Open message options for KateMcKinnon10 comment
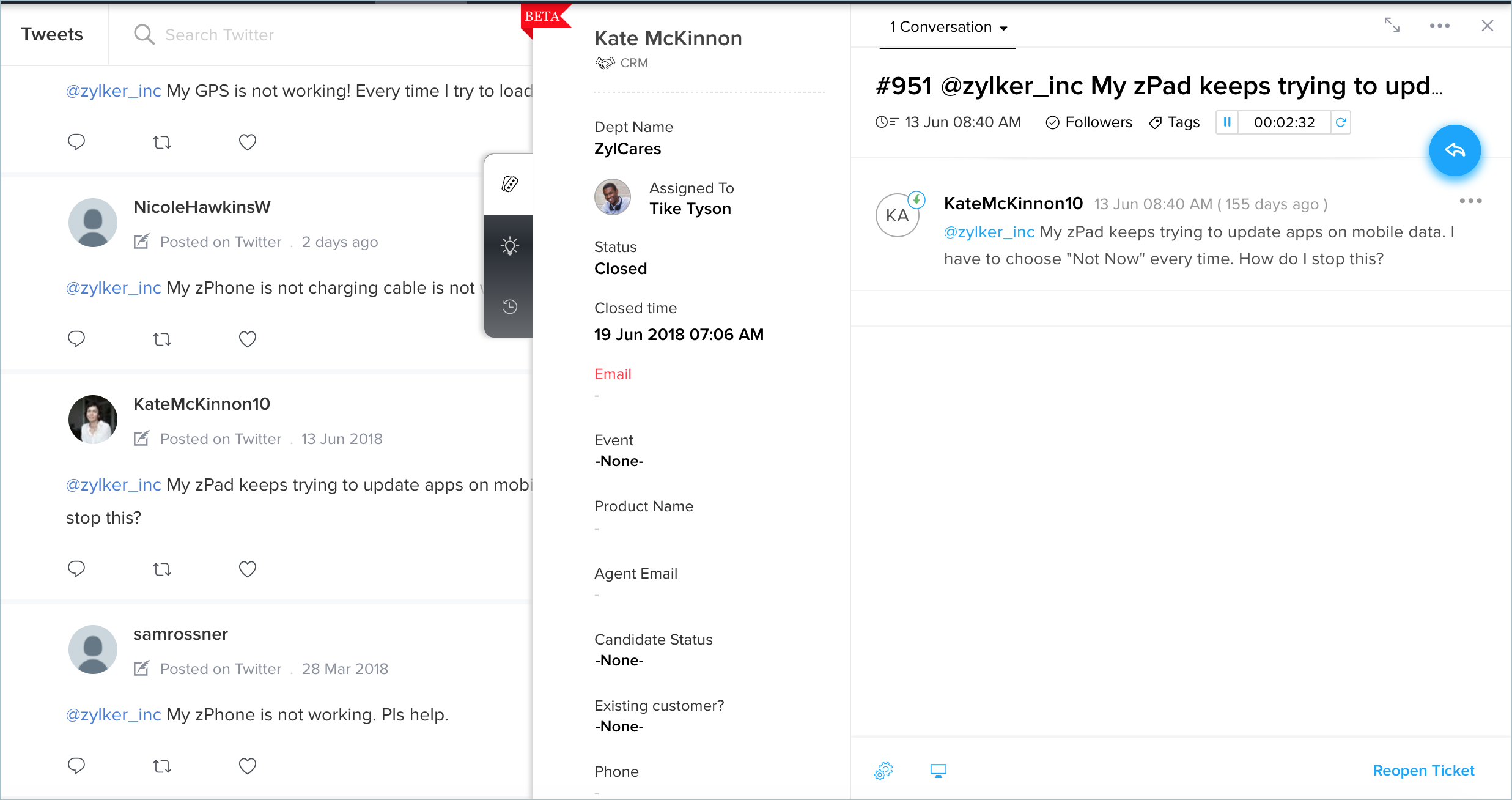This screenshot has width=1512, height=800. pyautogui.click(x=1470, y=201)
